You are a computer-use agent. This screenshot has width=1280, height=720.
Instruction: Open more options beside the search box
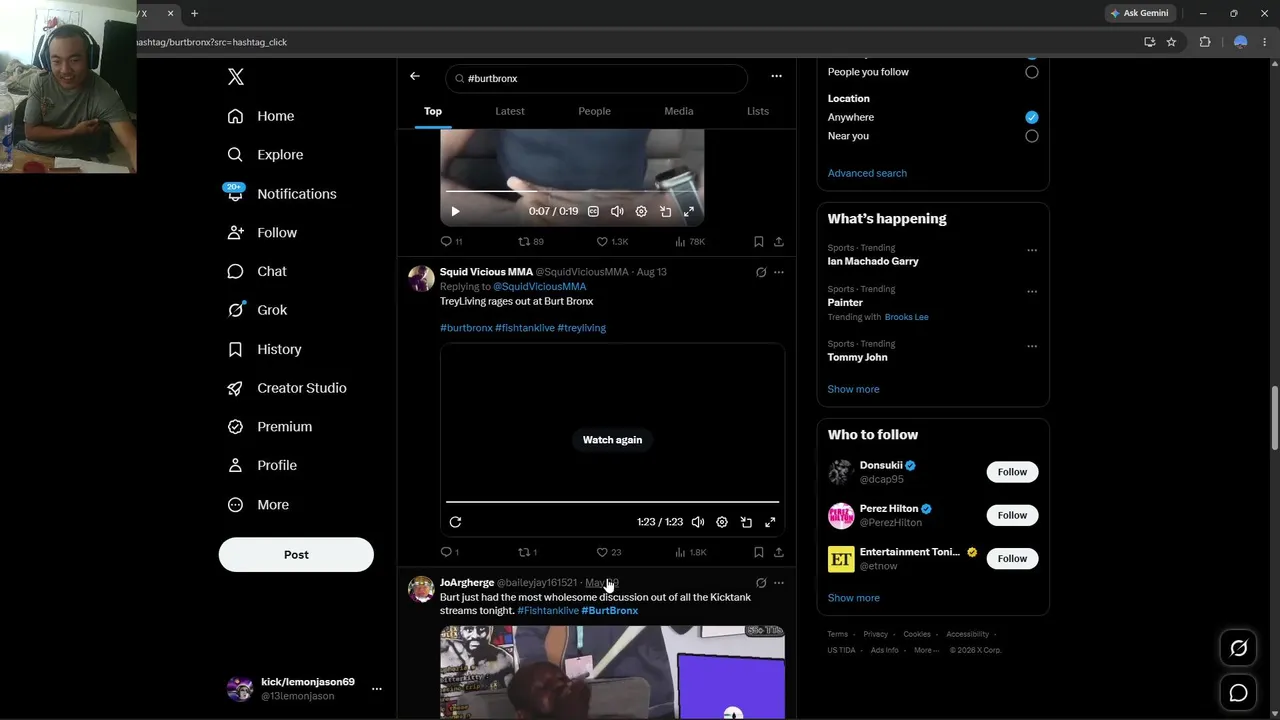[776, 76]
